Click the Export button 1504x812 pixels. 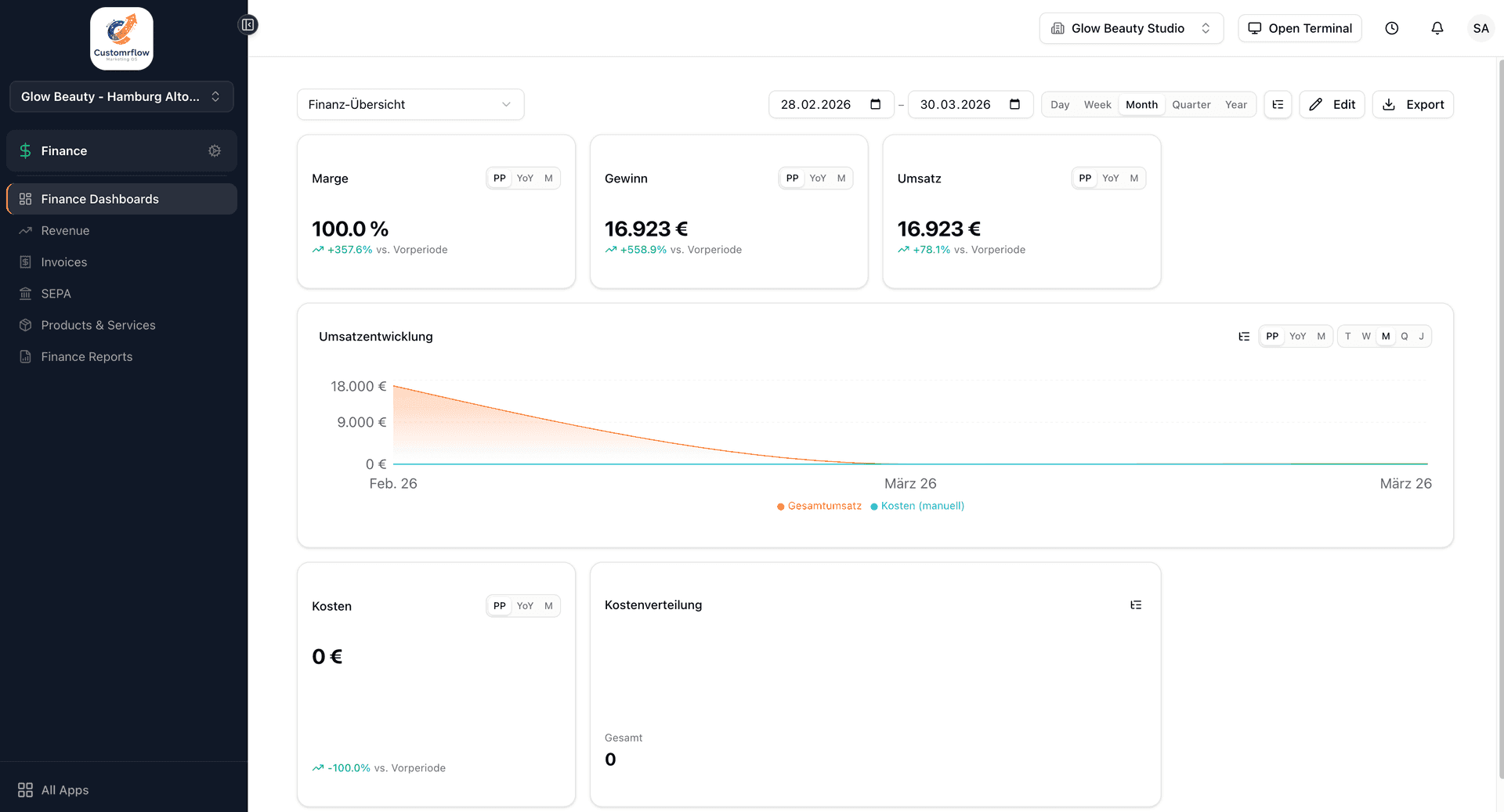coord(1412,105)
